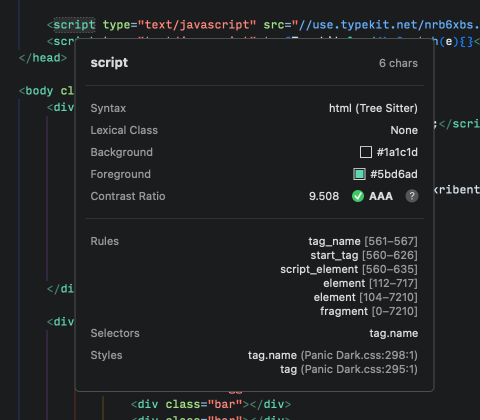
Task: Click the <body tag in the editor
Action: click(x=36, y=91)
